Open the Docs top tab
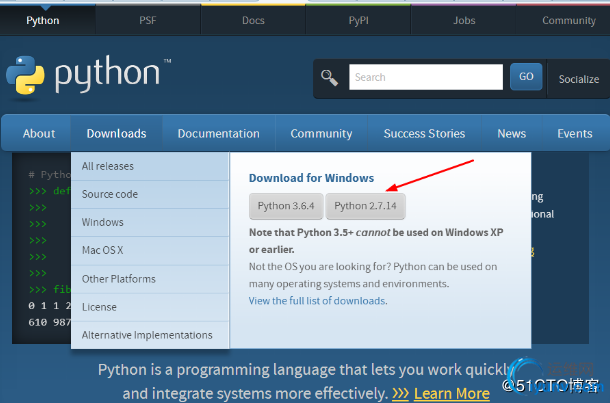610x403 pixels. pyautogui.click(x=253, y=20)
